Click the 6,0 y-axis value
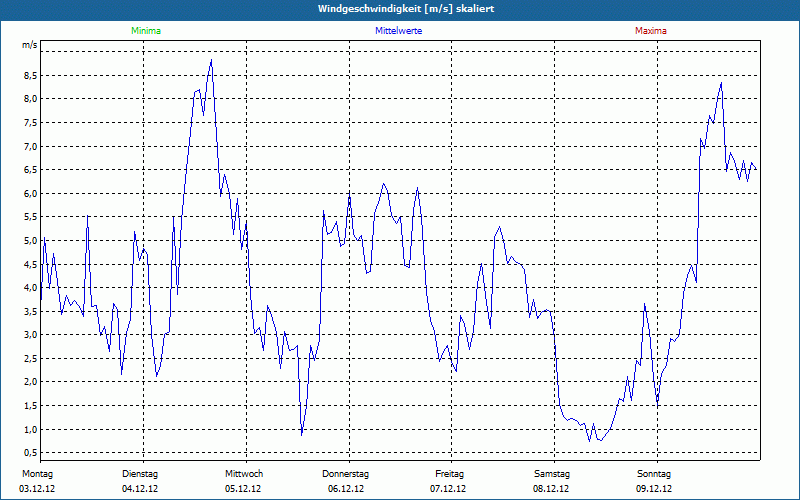This screenshot has height=500, width=800. coord(30,193)
